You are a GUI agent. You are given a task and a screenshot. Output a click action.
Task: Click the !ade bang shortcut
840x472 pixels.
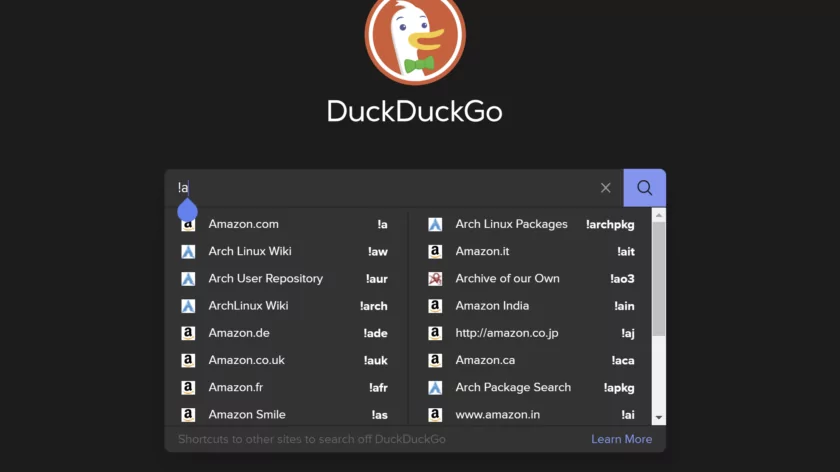(x=375, y=333)
